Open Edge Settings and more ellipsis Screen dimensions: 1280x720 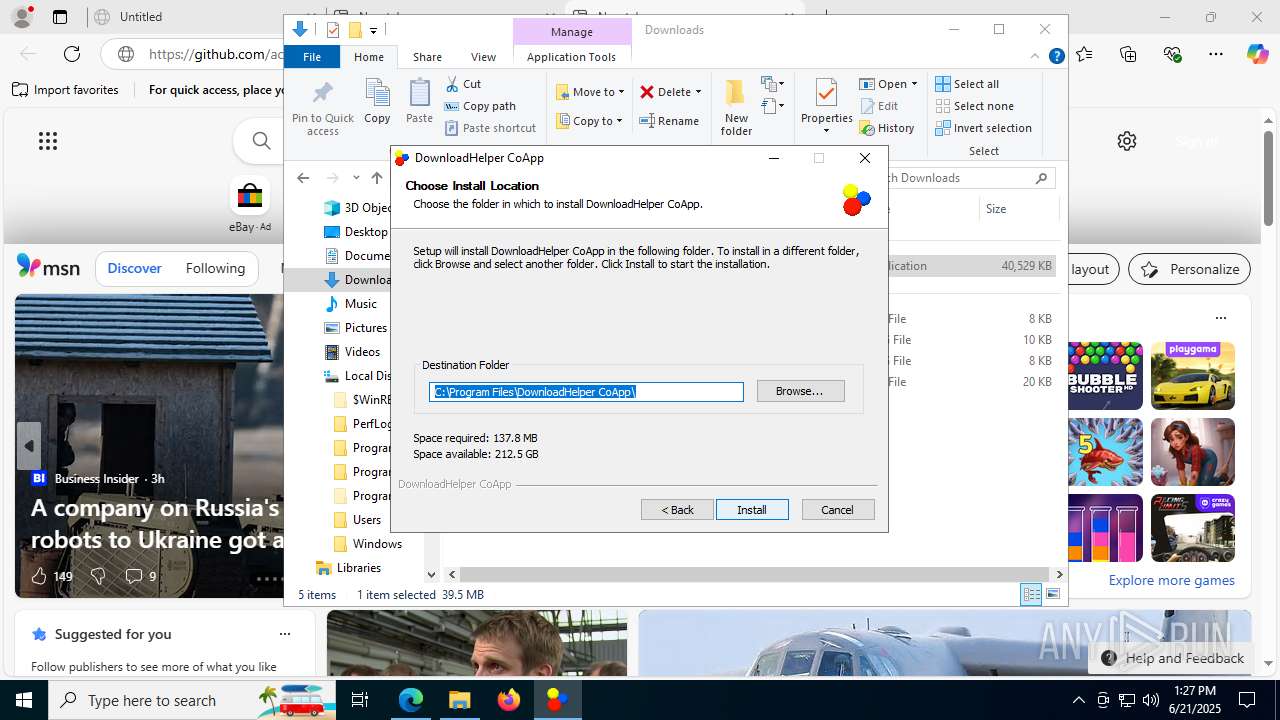[1215, 54]
